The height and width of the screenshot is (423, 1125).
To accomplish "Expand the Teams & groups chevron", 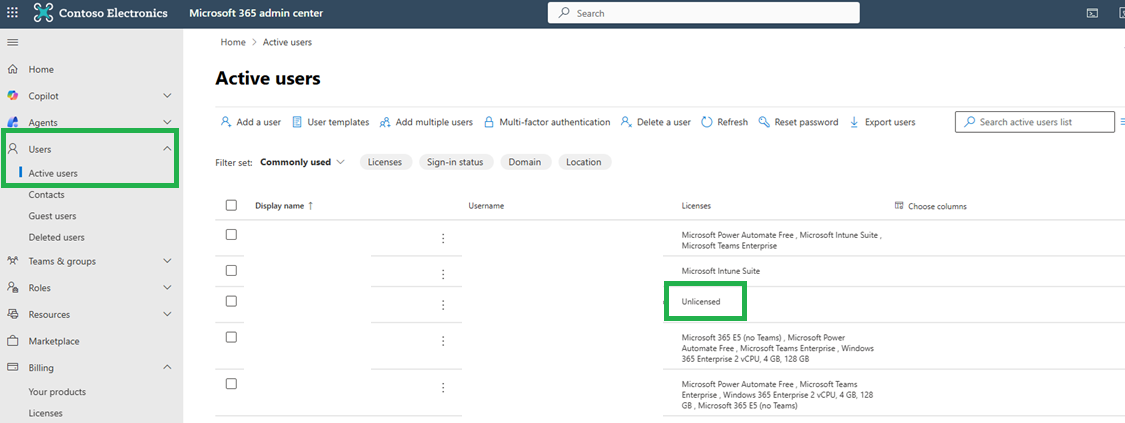I will tap(167, 261).
